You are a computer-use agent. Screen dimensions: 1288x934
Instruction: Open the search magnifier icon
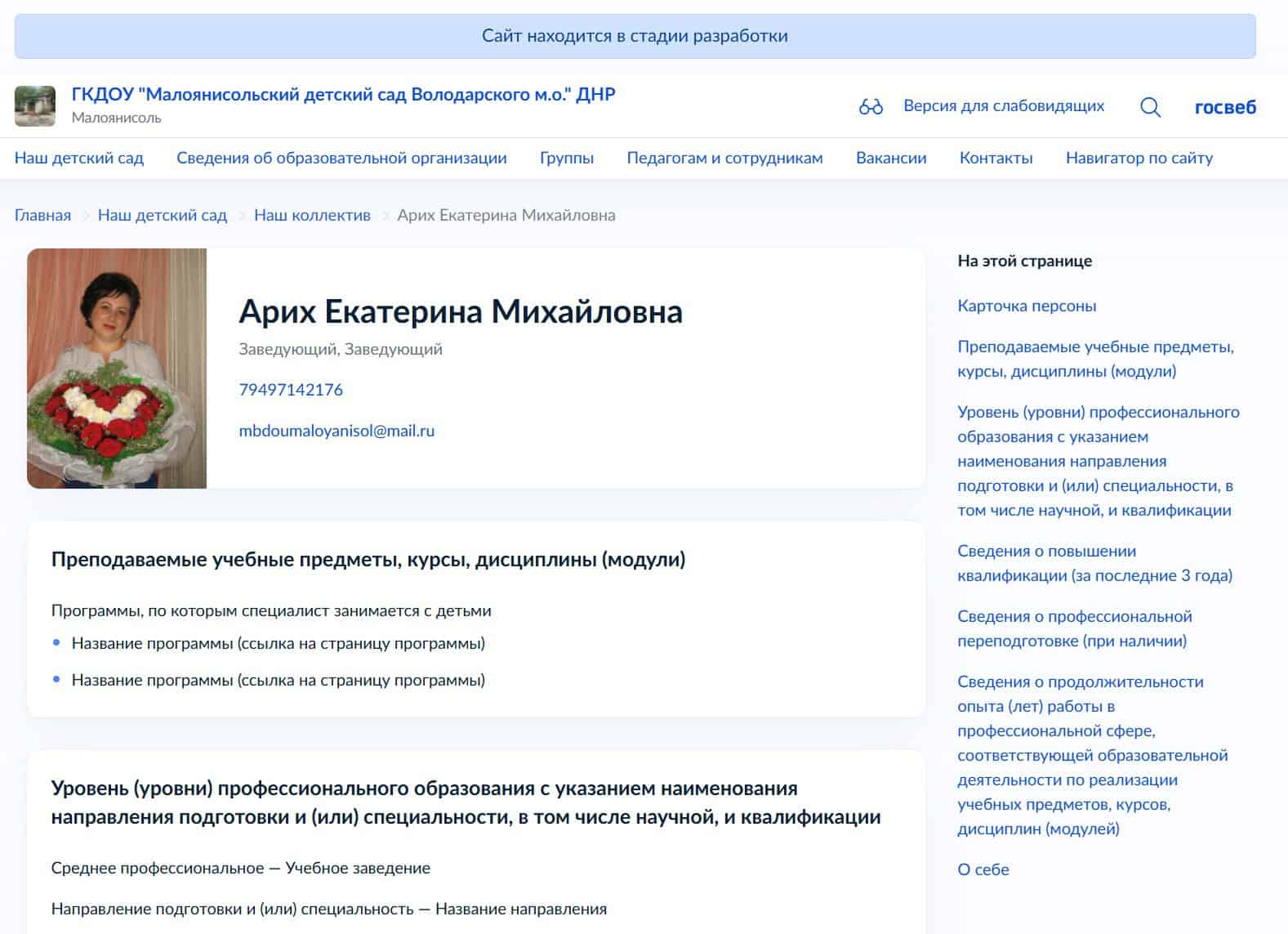click(x=1150, y=106)
